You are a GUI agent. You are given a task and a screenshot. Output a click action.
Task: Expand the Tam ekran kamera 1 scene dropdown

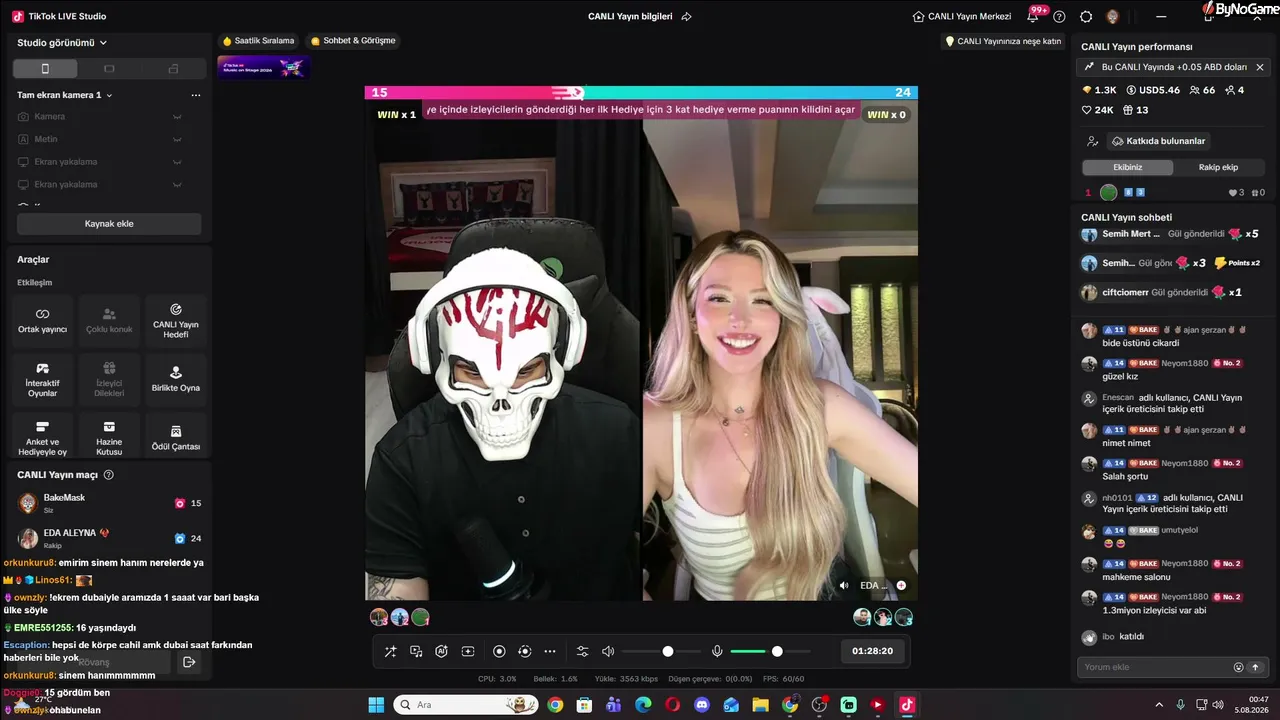click(65, 95)
